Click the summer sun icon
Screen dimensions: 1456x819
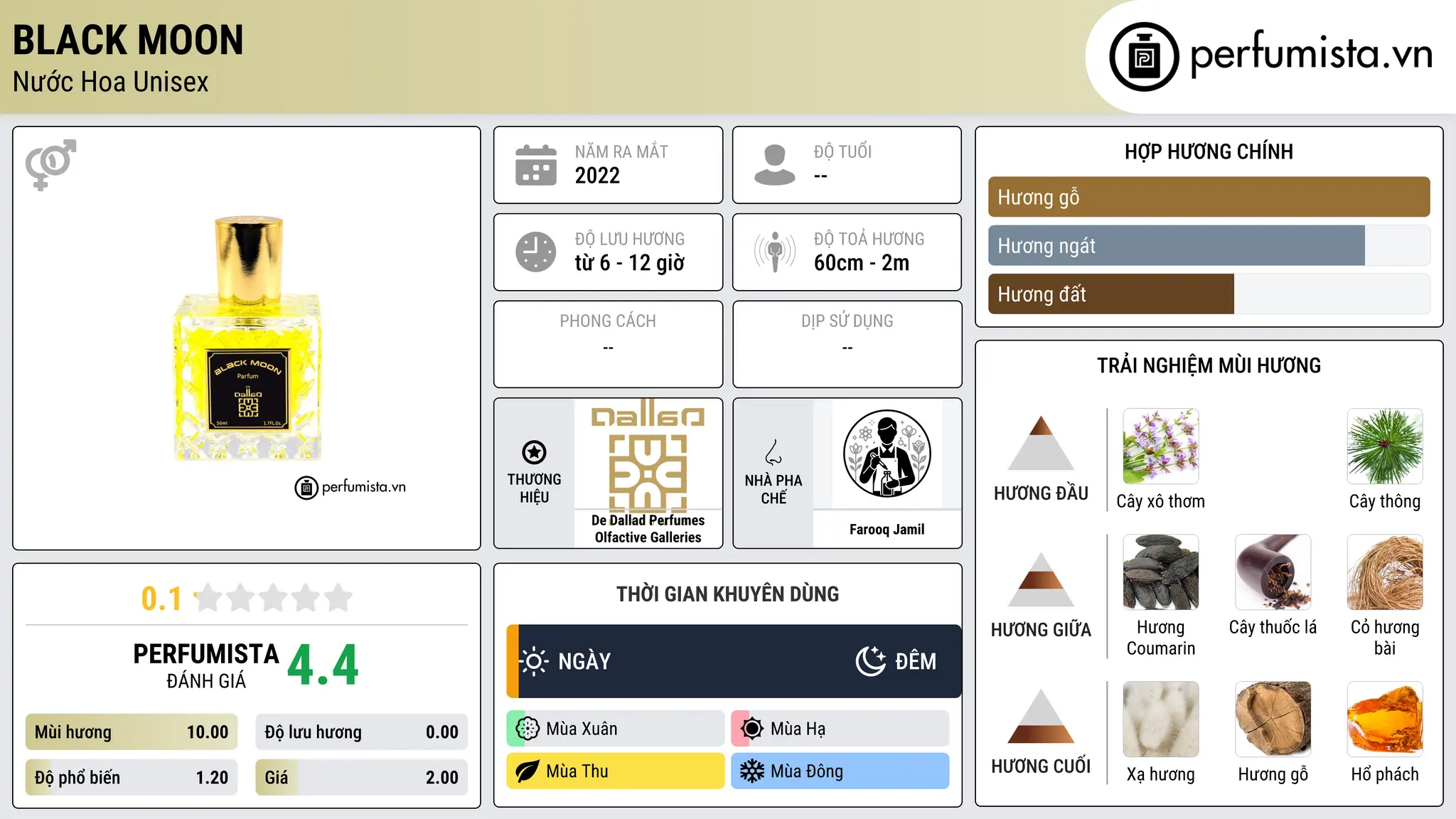click(x=752, y=729)
